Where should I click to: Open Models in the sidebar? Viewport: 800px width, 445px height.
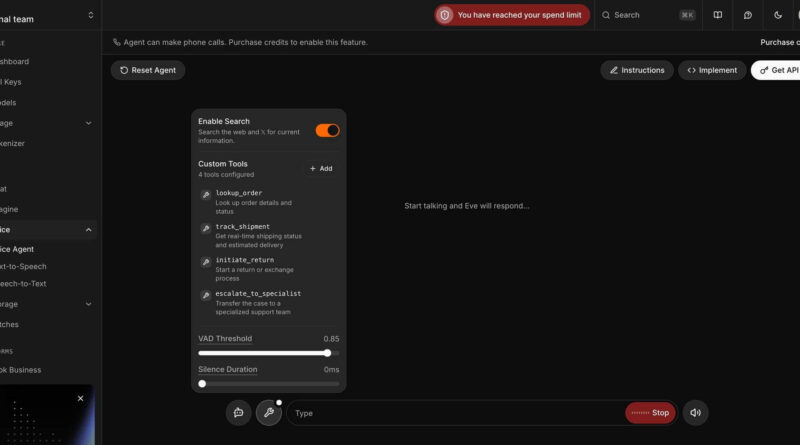coord(8,103)
